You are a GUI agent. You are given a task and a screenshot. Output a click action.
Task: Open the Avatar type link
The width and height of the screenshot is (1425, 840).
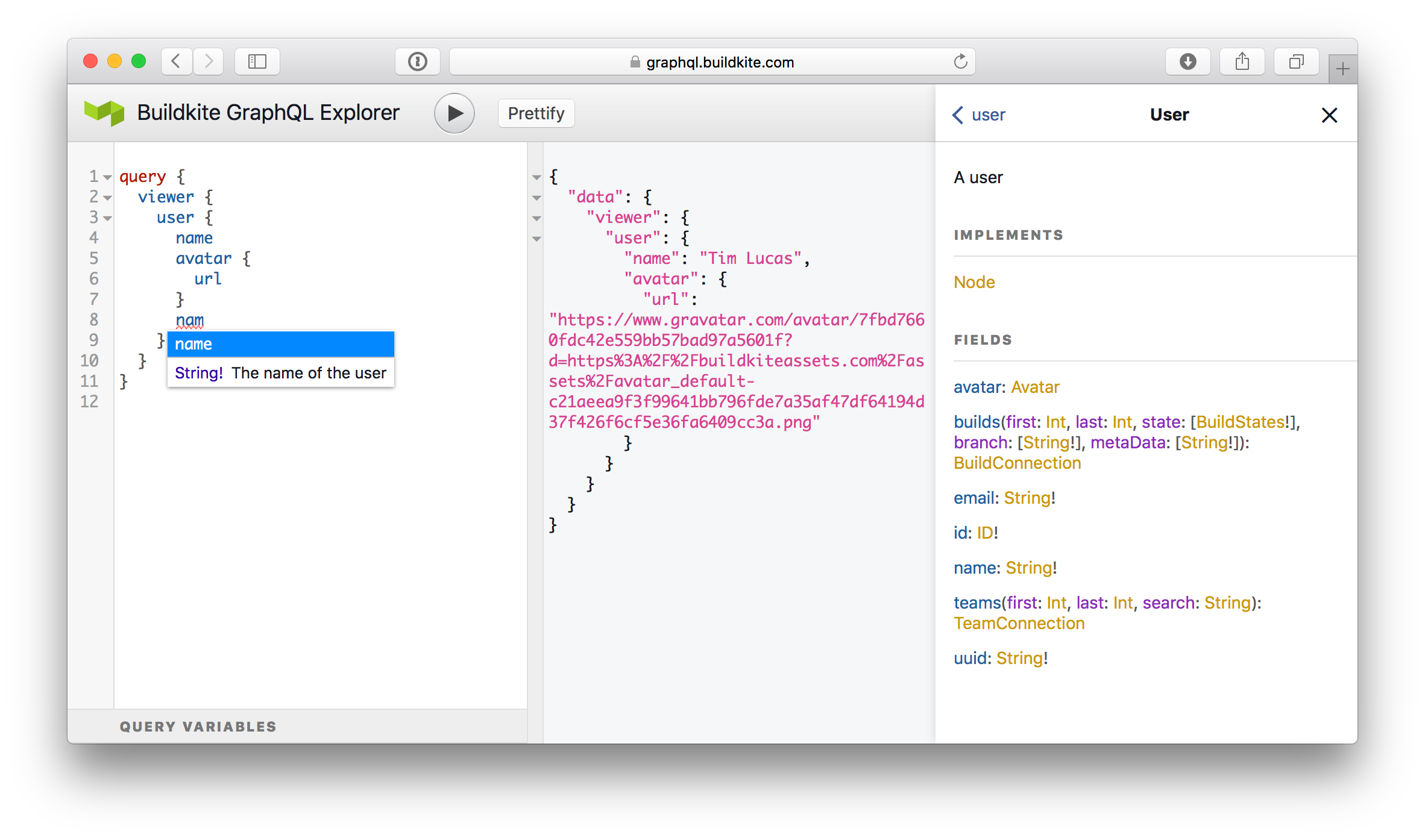(x=1035, y=387)
